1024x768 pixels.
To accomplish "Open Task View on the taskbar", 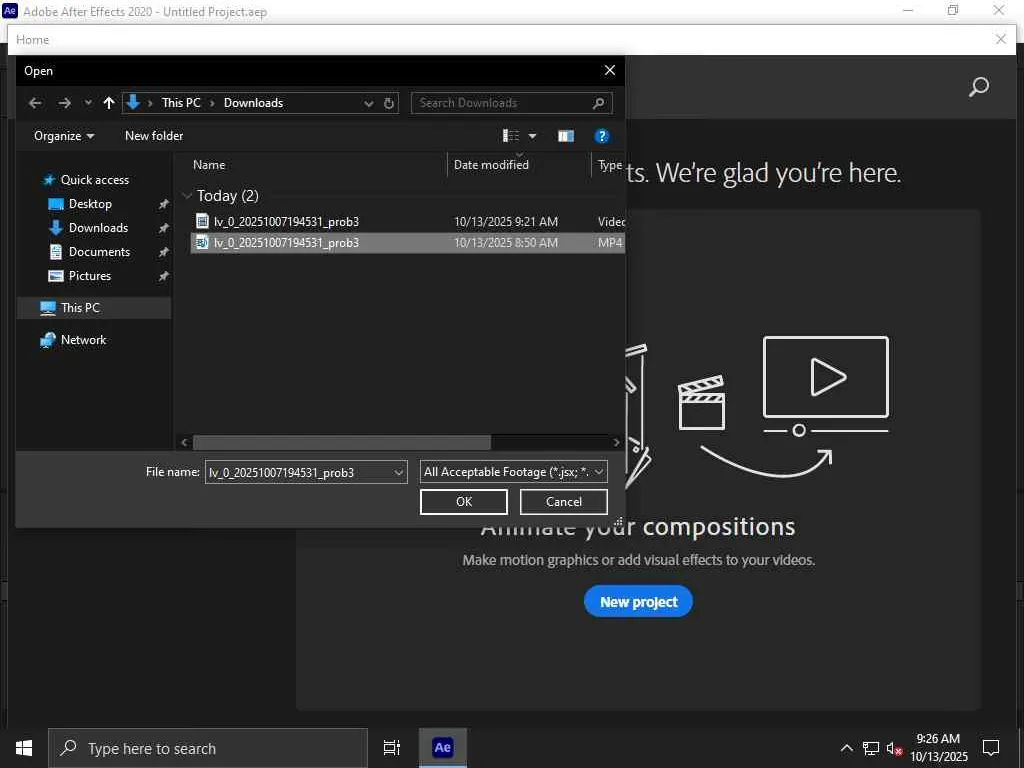I will [x=391, y=748].
